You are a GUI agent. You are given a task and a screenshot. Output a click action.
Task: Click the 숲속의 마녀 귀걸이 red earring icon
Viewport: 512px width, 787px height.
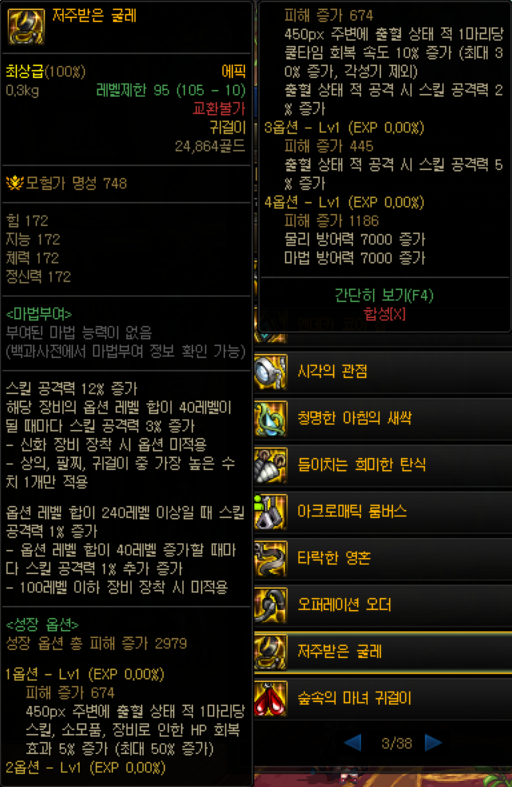click(271, 699)
